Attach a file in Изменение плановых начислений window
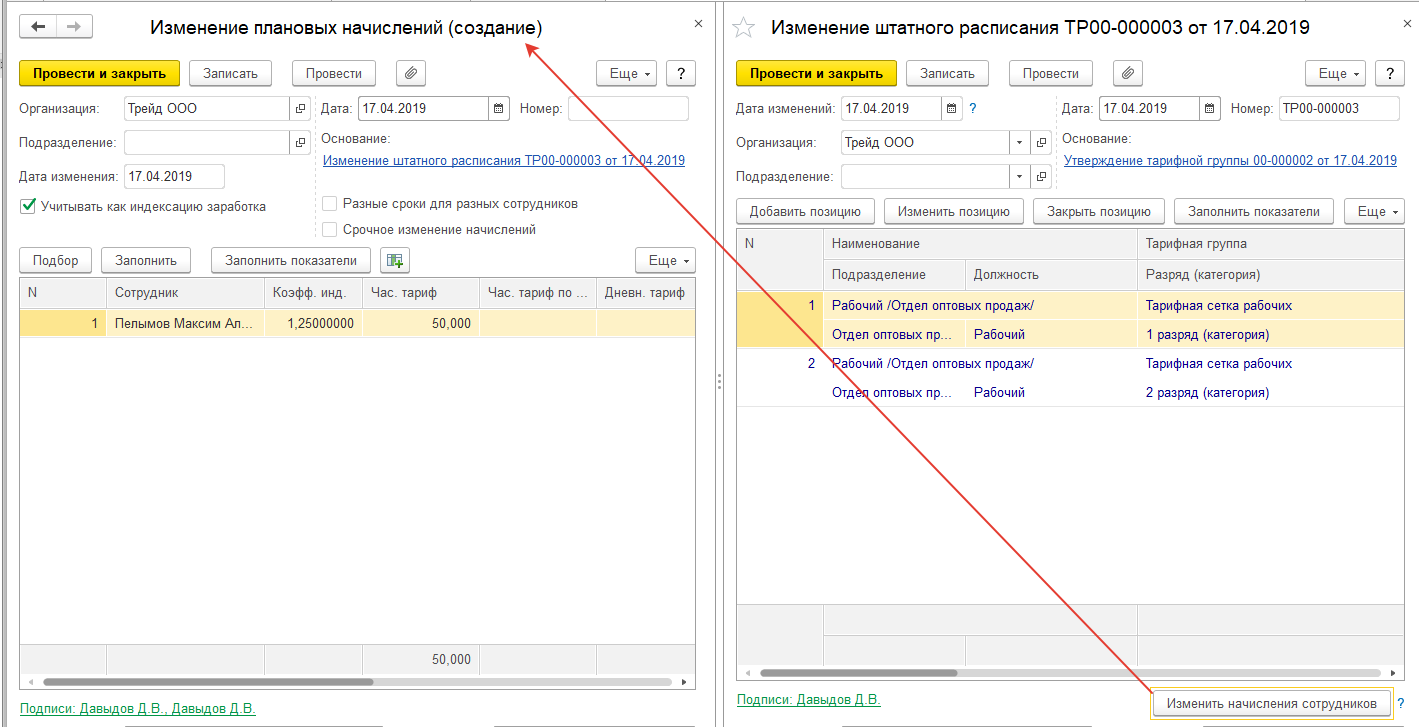 point(411,73)
